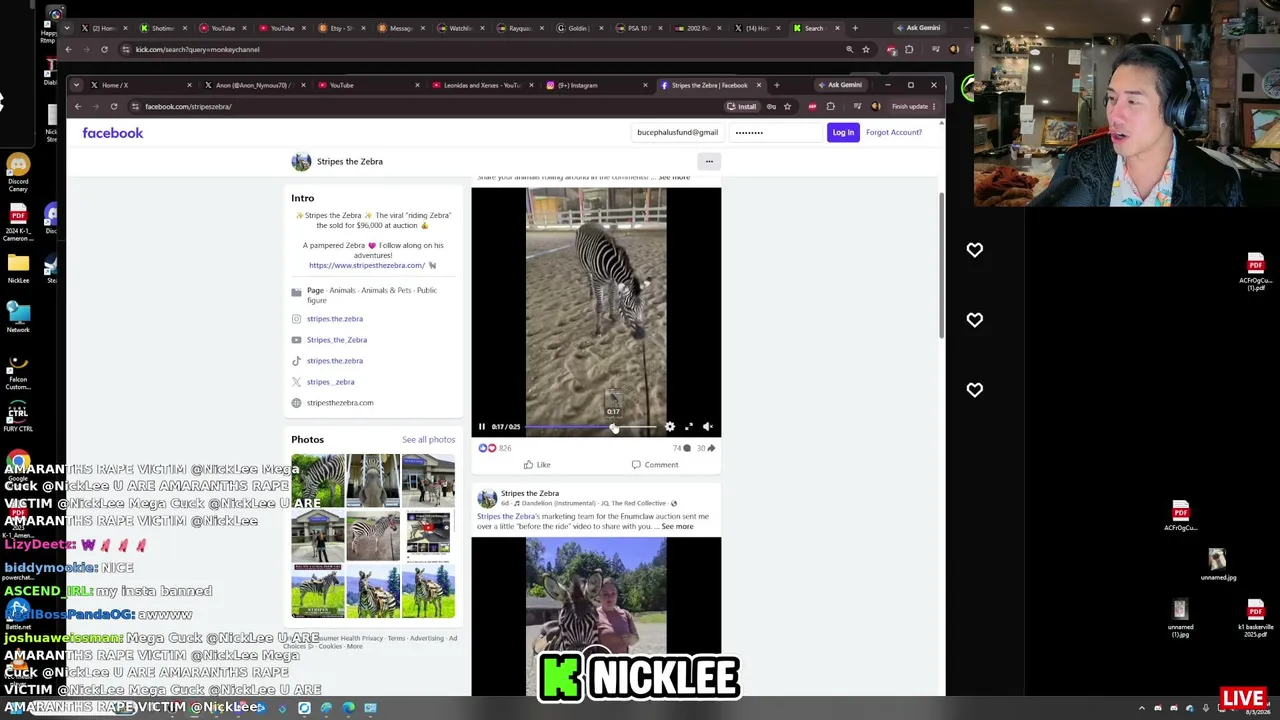This screenshot has height=720, width=1280.
Task: Focus the Facebook email input field
Action: tap(677, 132)
